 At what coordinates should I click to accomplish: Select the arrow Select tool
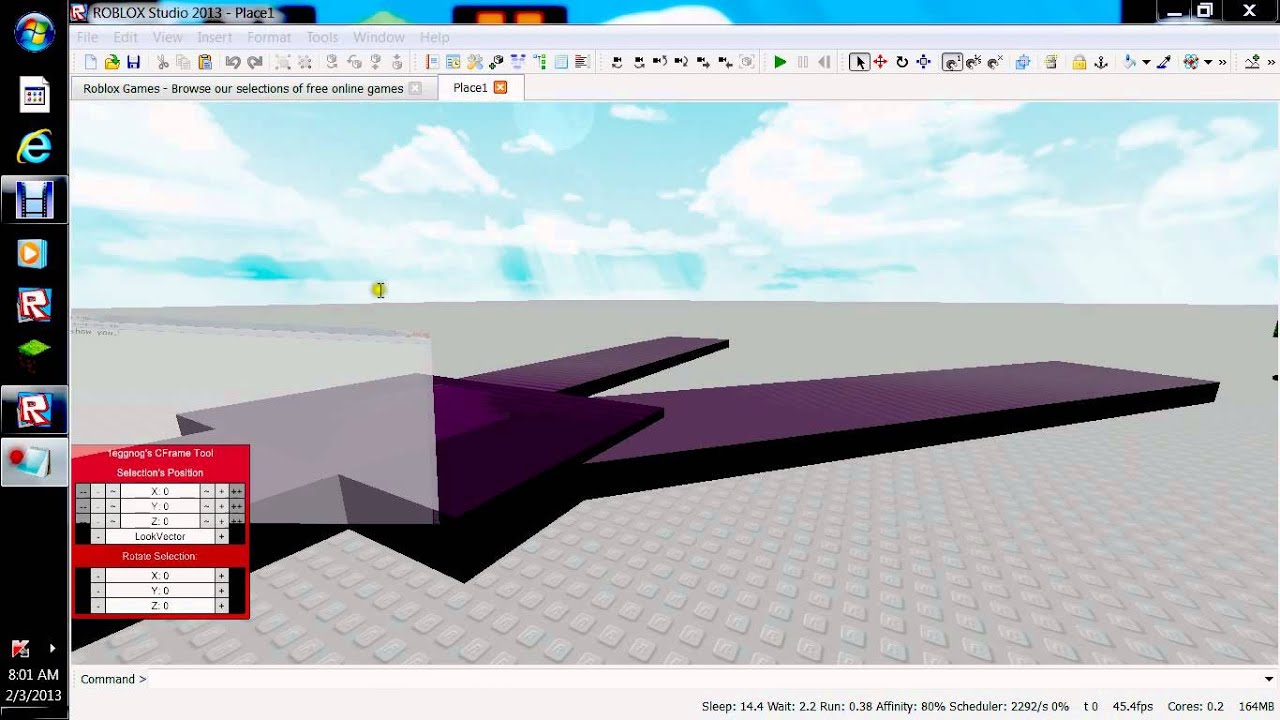[859, 62]
